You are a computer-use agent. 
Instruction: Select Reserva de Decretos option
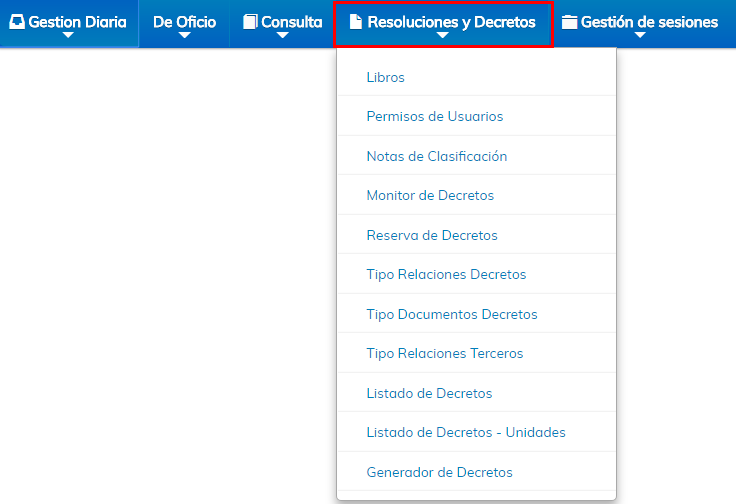click(x=476, y=235)
